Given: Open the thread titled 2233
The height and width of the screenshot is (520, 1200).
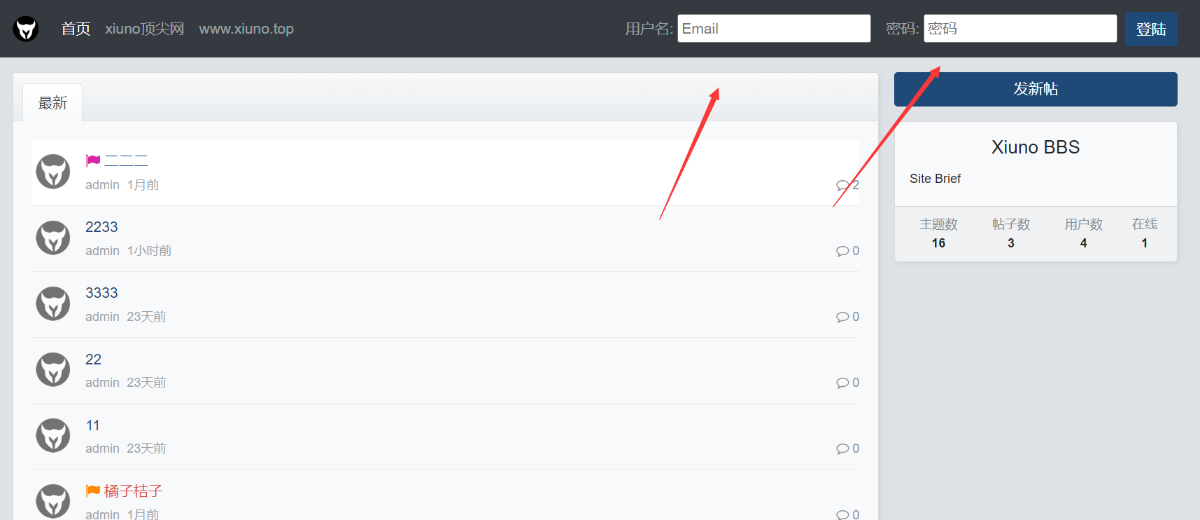Looking at the screenshot, I should [102, 227].
